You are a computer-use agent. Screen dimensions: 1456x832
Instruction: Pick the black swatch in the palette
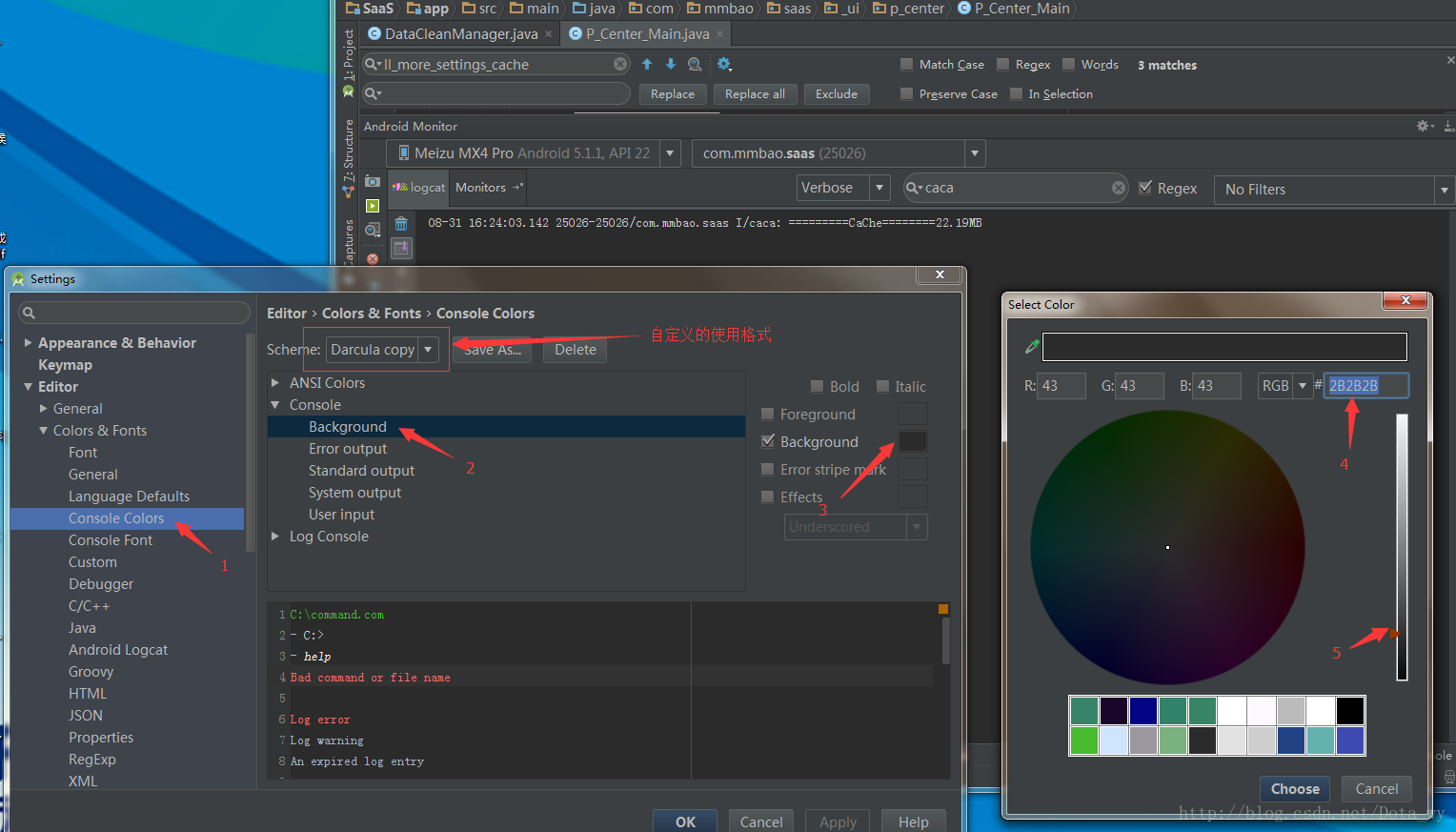[x=1349, y=711]
